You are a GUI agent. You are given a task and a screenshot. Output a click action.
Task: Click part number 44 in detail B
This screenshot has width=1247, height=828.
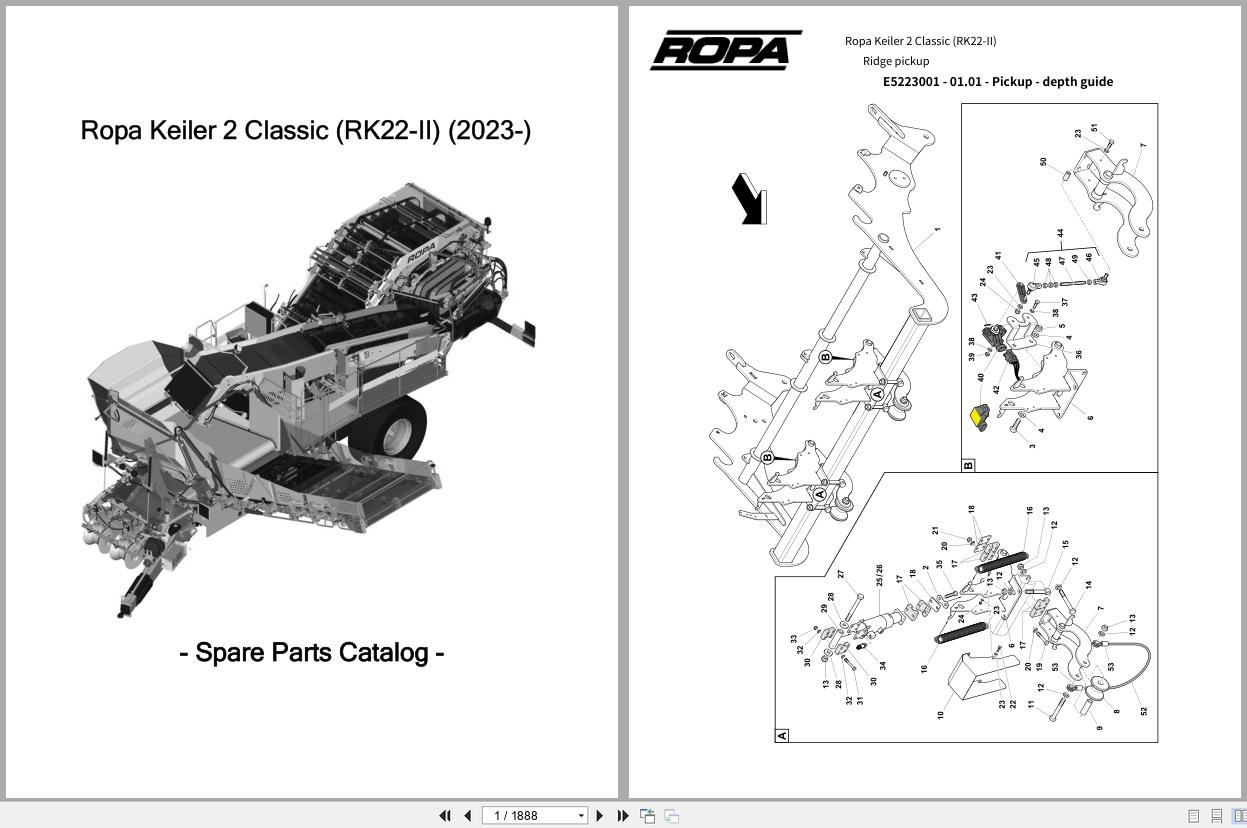pyautogui.click(x=1060, y=234)
